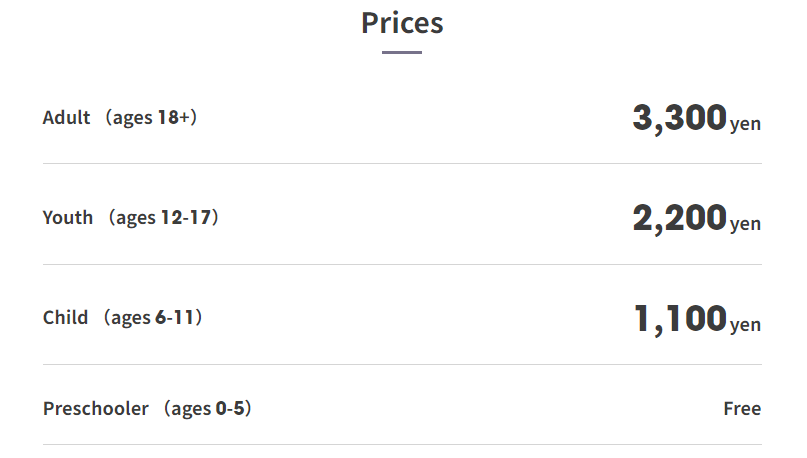The width and height of the screenshot is (807, 458).
Task: Select the 1,100 price amount
Action: click(680, 319)
